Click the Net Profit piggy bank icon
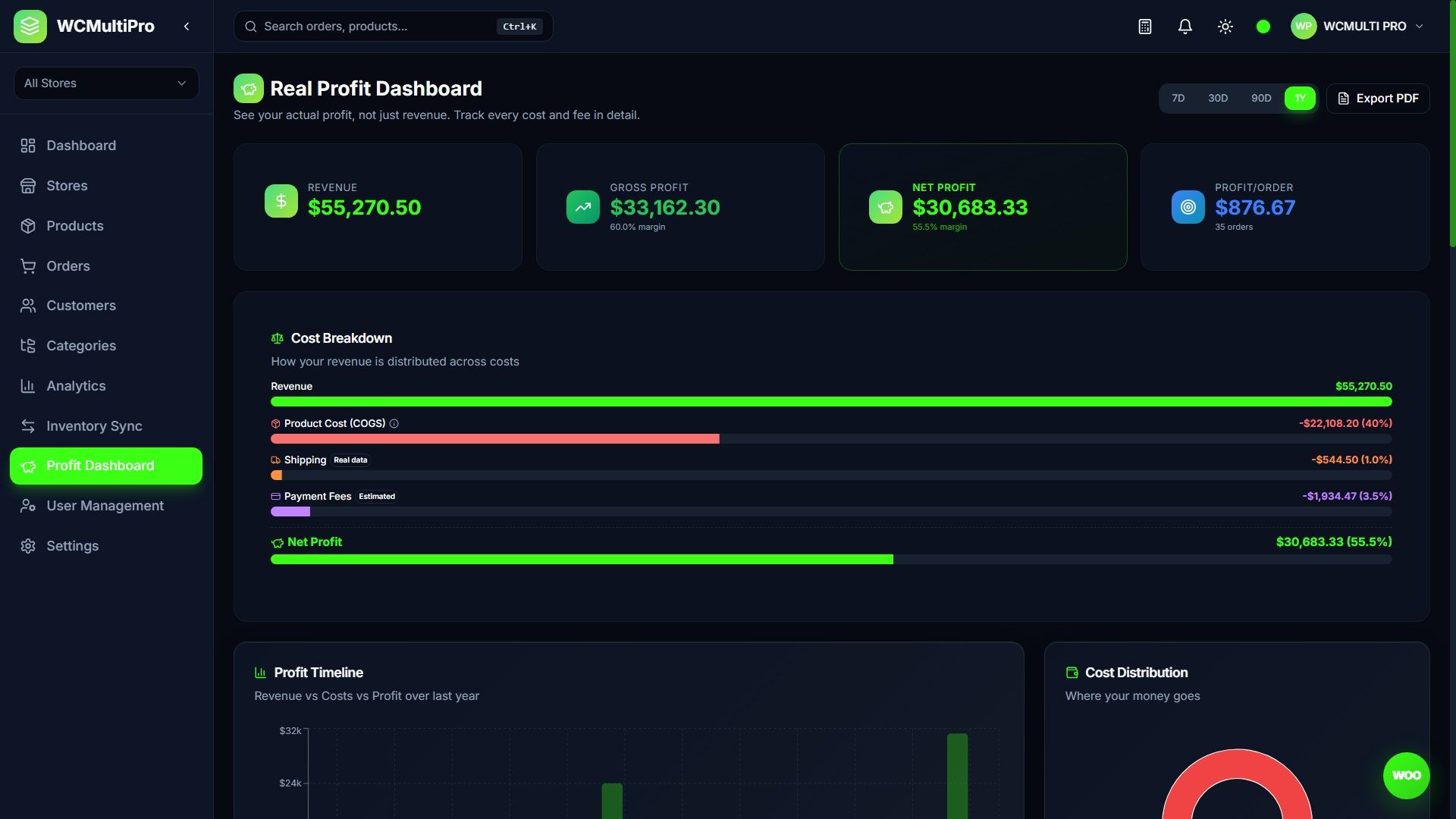 886,207
